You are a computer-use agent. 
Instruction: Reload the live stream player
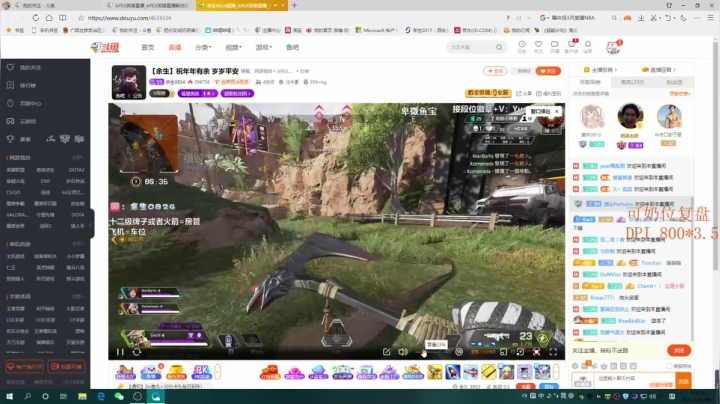coord(136,352)
